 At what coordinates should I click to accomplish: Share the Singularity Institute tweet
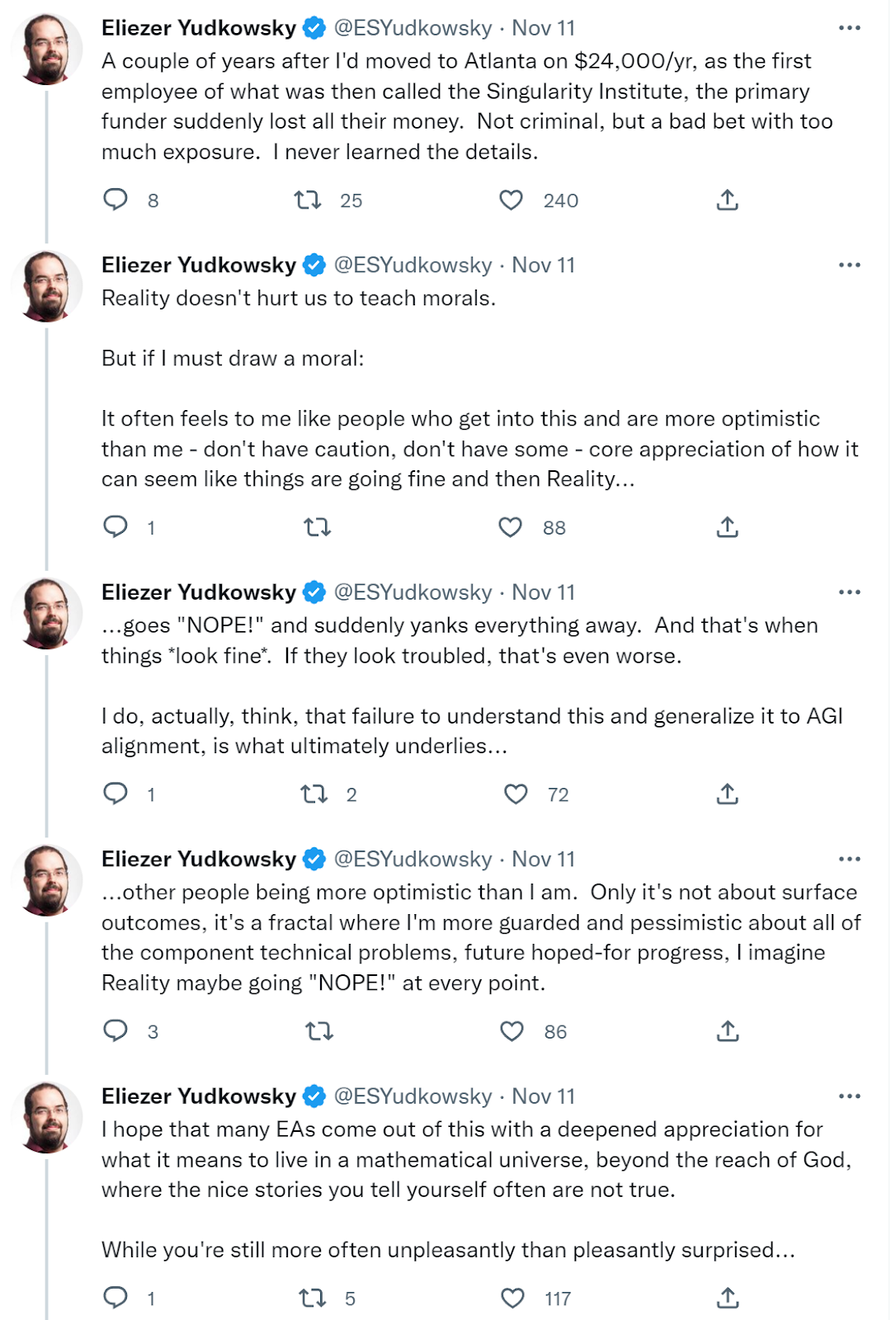point(727,200)
